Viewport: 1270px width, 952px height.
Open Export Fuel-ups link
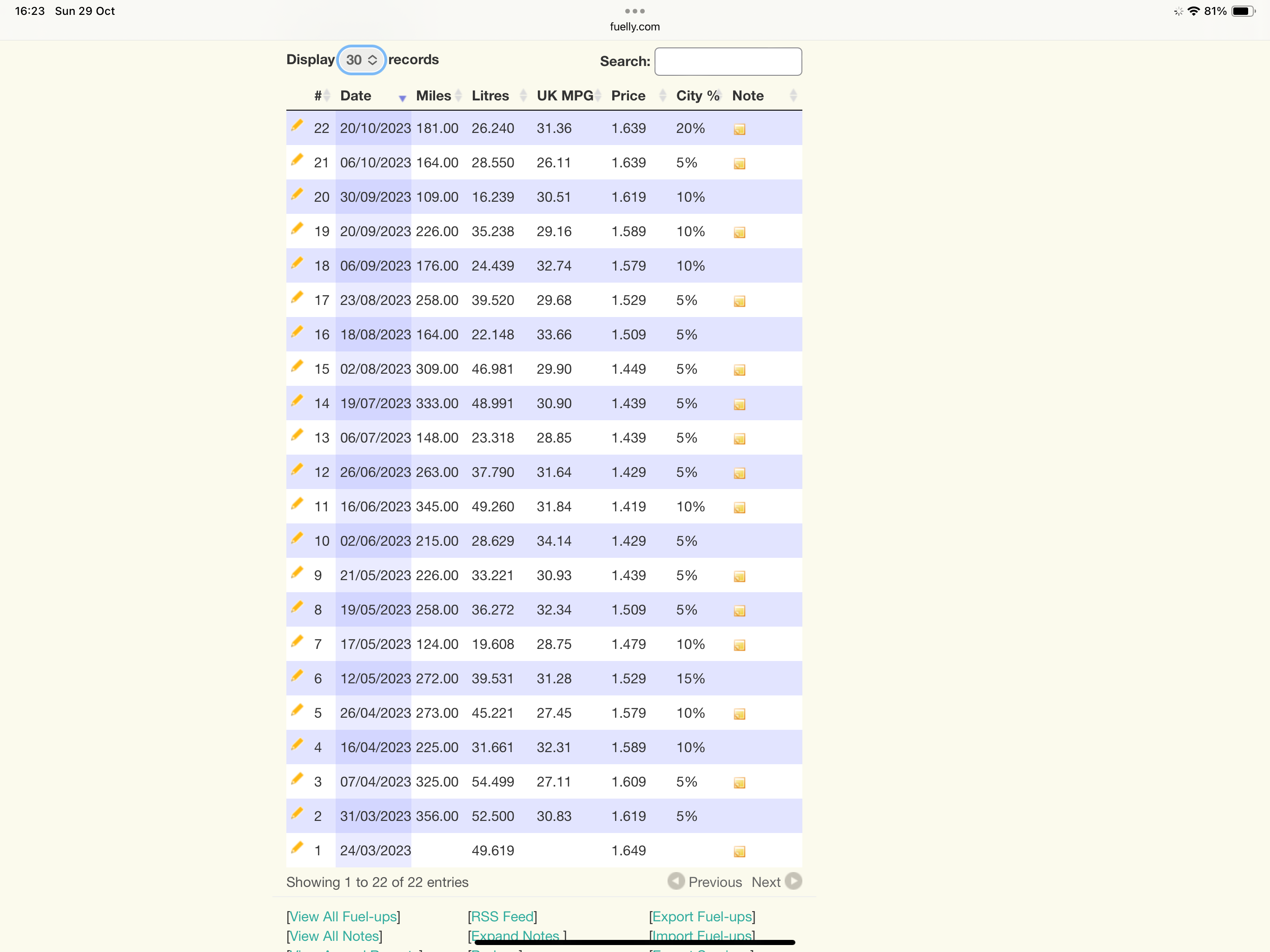pos(702,916)
